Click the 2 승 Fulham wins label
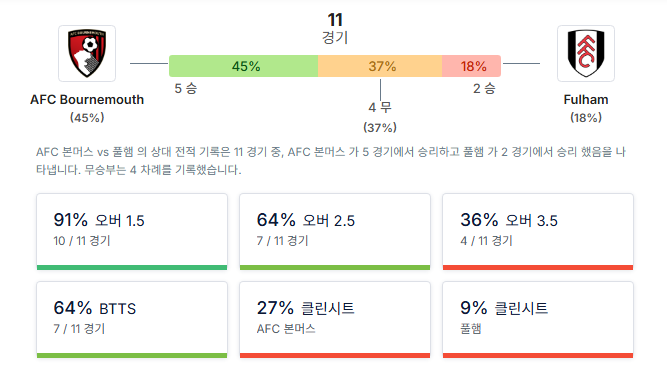The image size is (667, 370). tap(484, 88)
